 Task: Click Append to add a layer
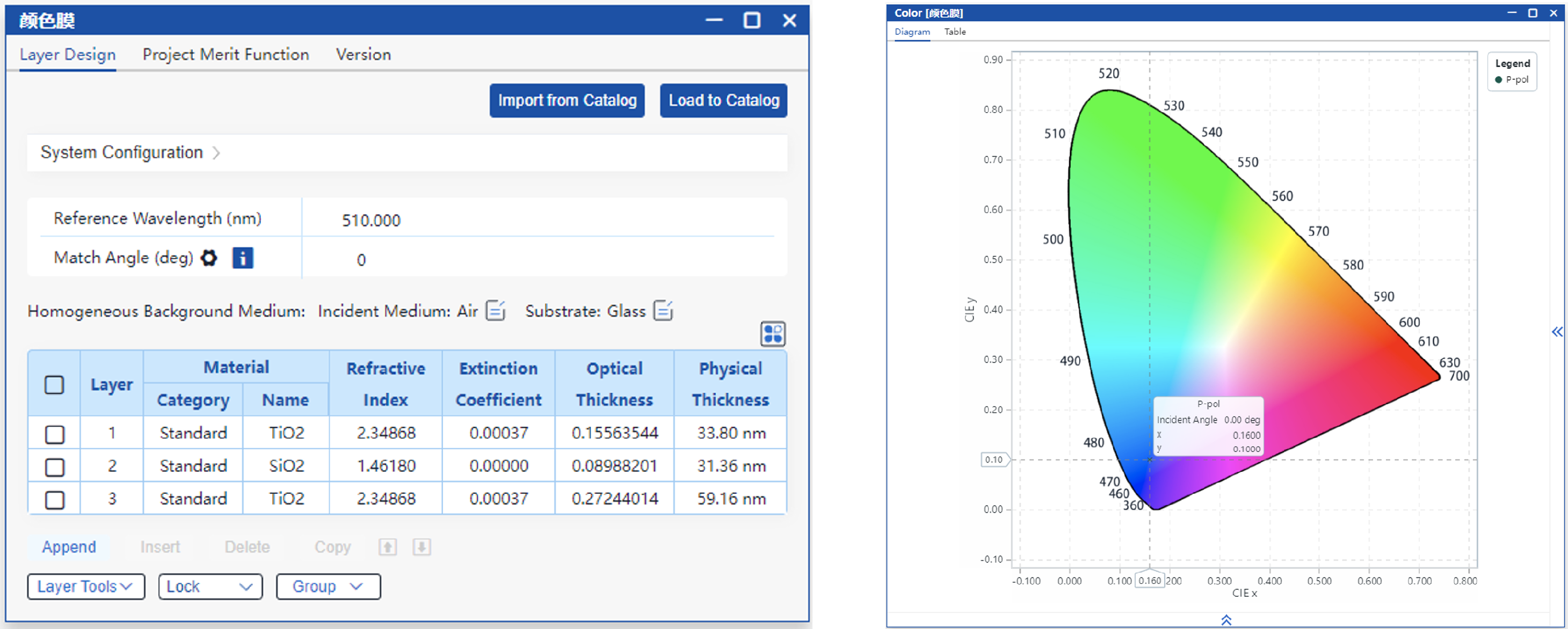point(69,547)
